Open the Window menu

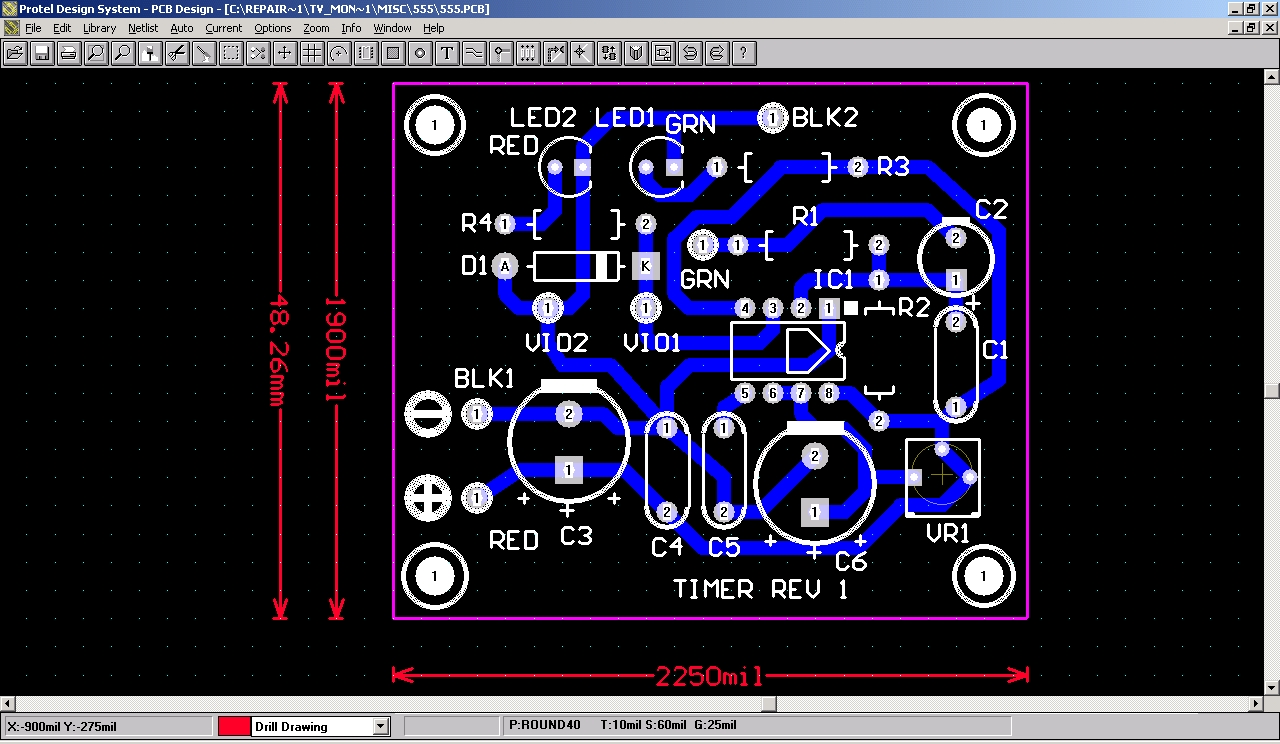(x=393, y=28)
